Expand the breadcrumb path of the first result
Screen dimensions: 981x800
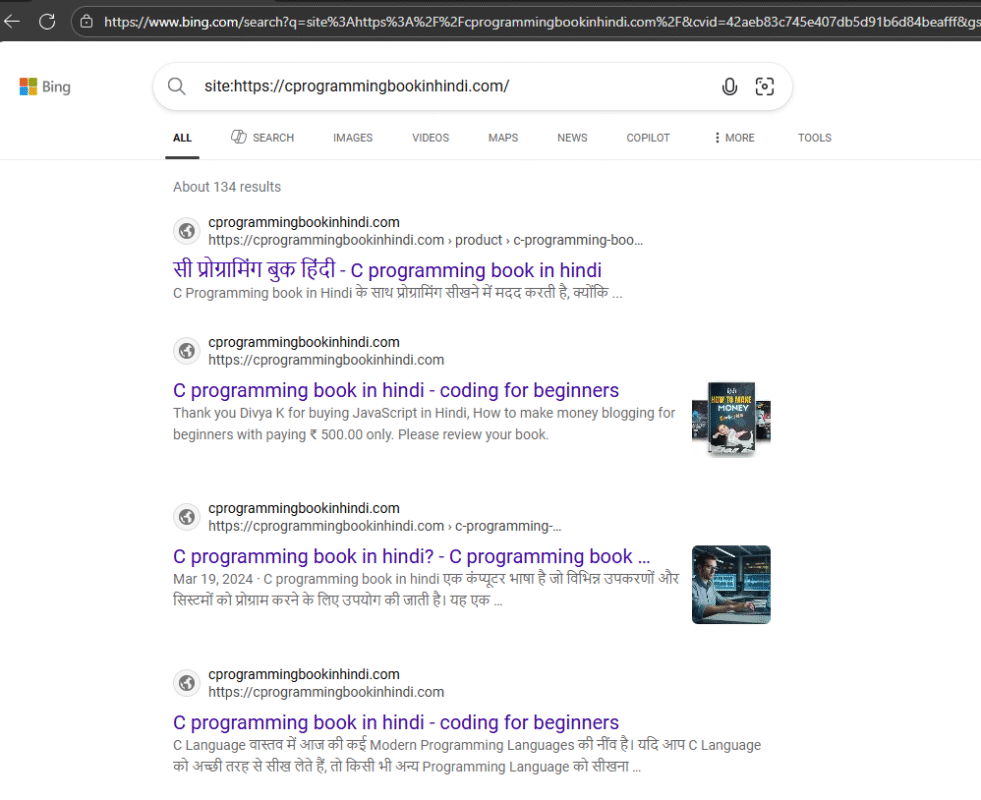[636, 239]
